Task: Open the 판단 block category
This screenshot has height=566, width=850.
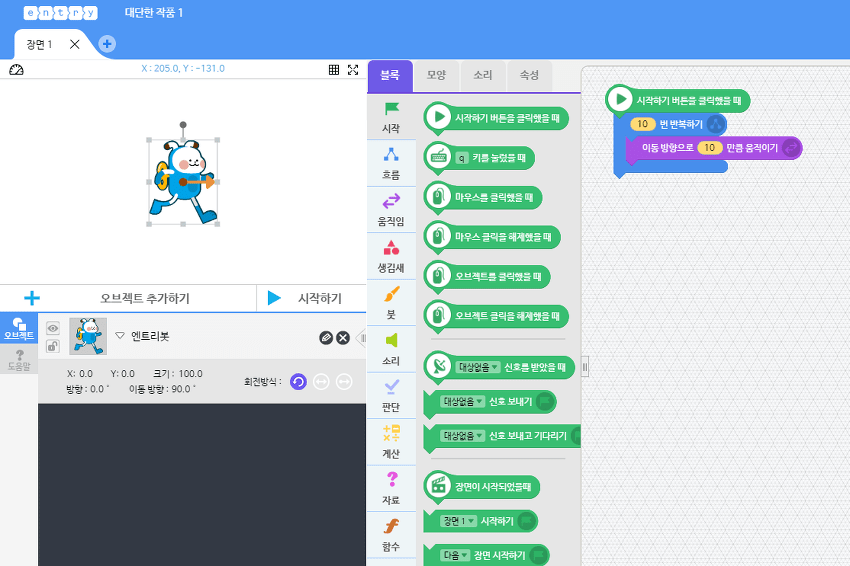Action: pos(391,395)
